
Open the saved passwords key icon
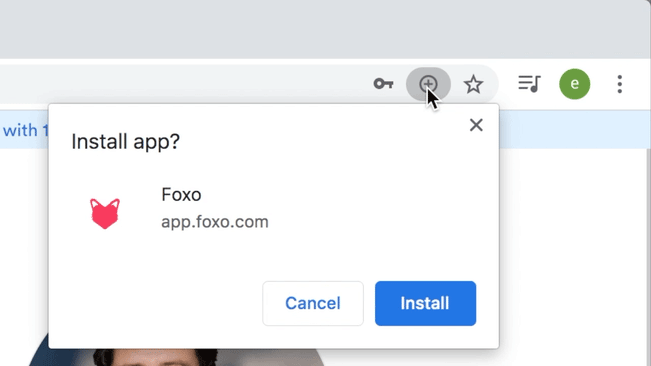(383, 84)
